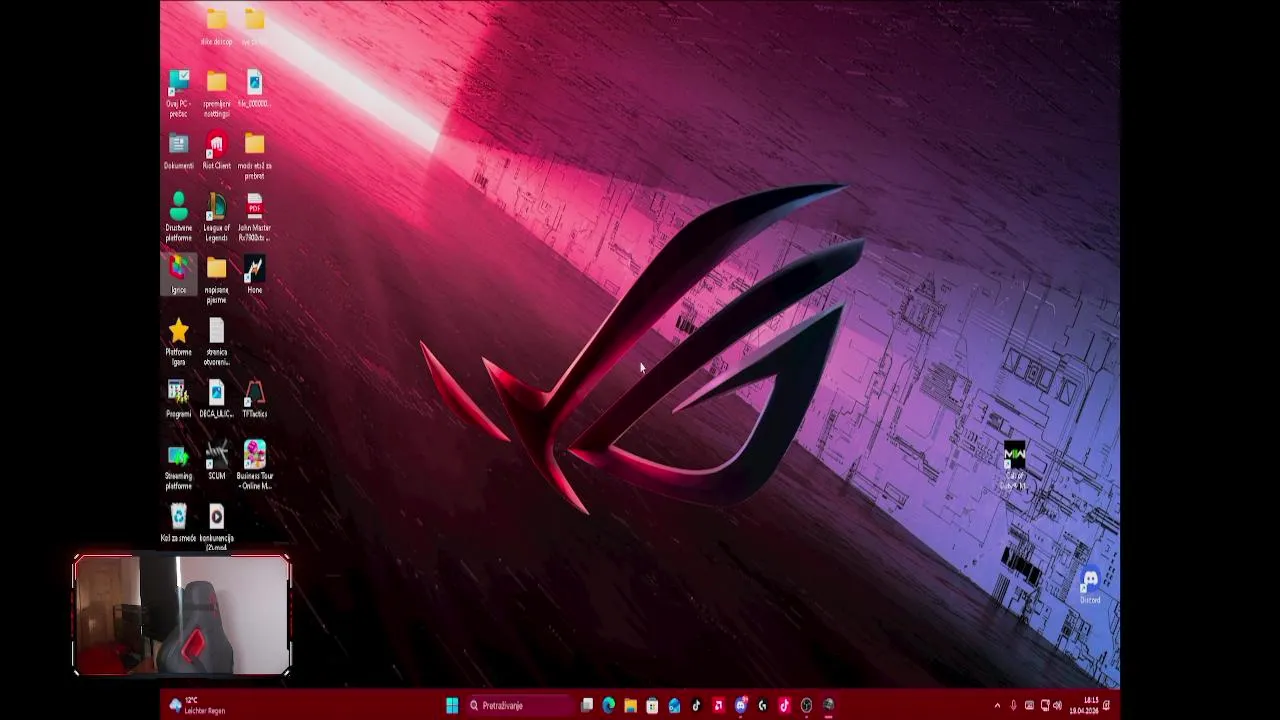Open Platforme Igara star icon
Image resolution: width=1280 pixels, height=720 pixels.
pyautogui.click(x=178, y=342)
